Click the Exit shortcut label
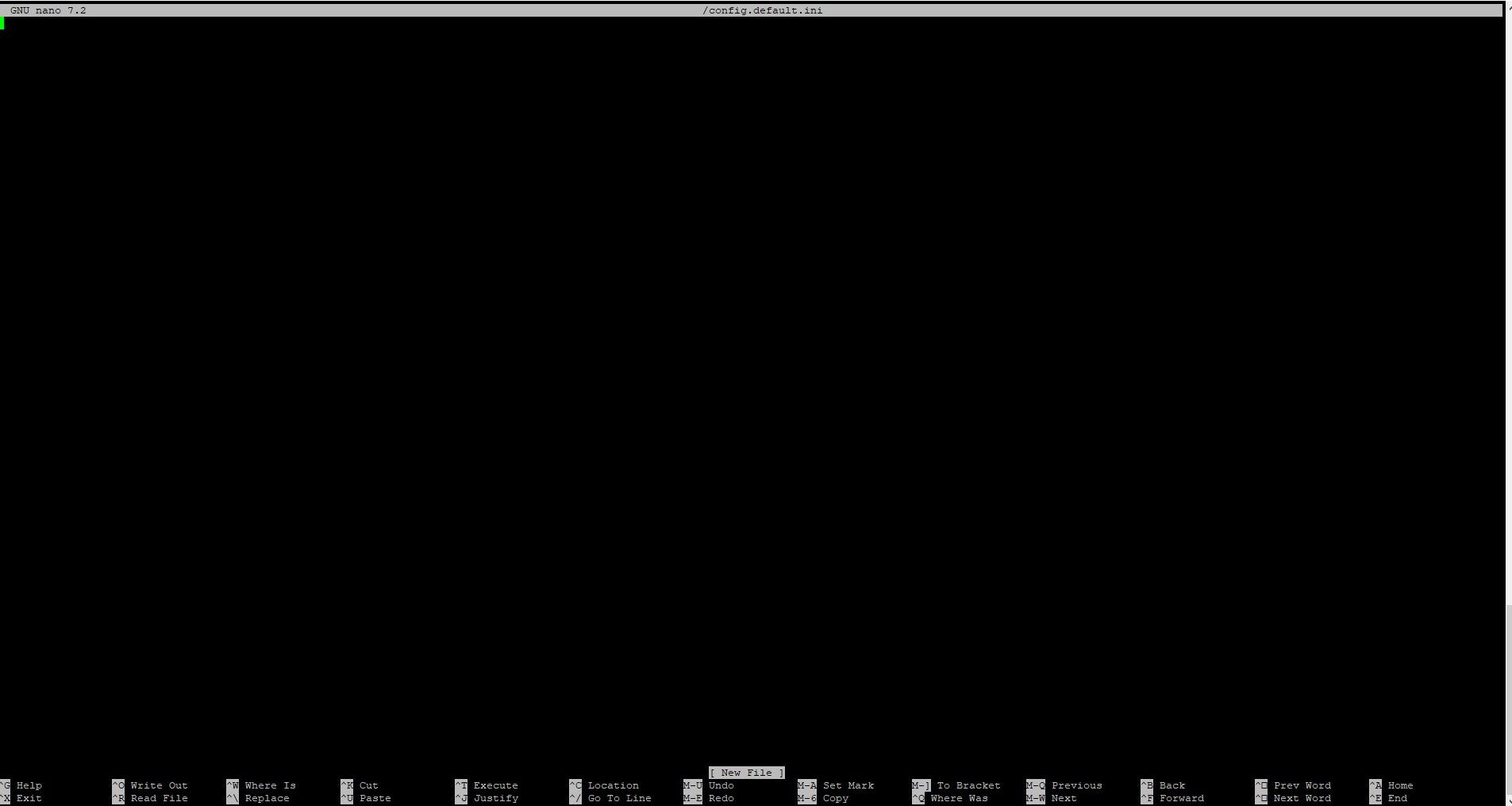Viewport: 1512px width, 806px height. (29, 798)
